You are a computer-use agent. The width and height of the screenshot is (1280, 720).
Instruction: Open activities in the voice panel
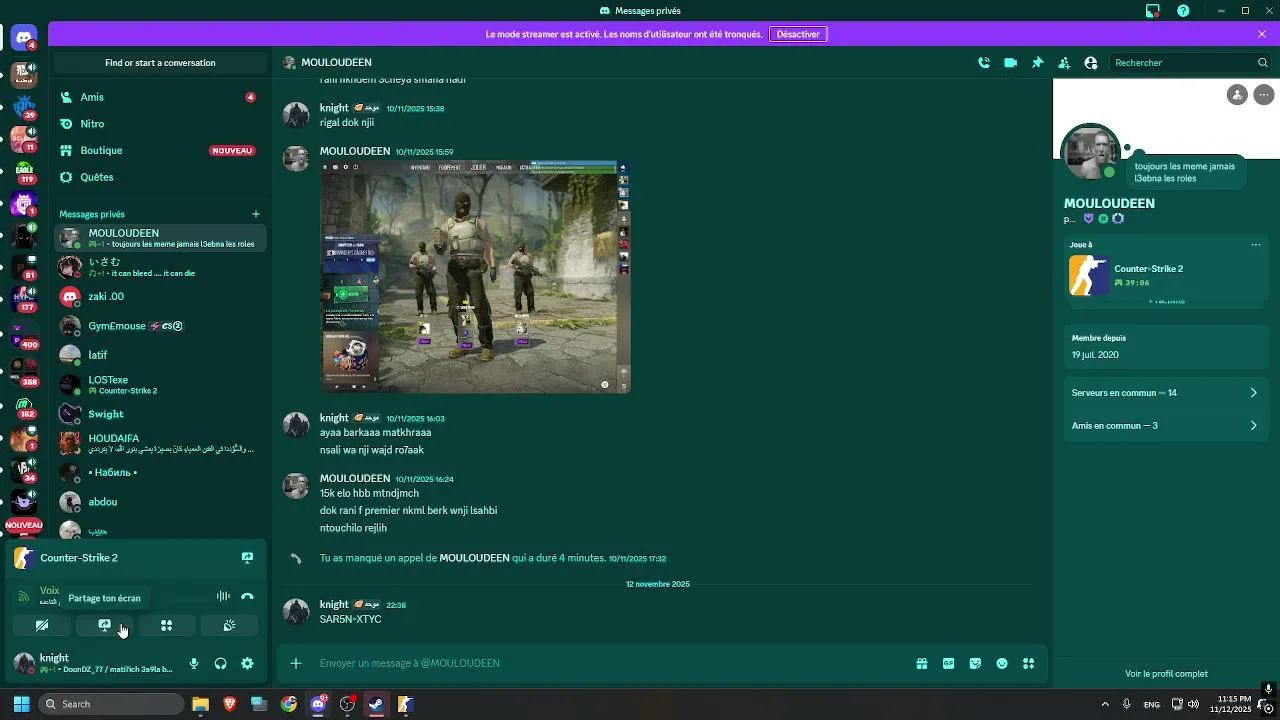point(166,625)
